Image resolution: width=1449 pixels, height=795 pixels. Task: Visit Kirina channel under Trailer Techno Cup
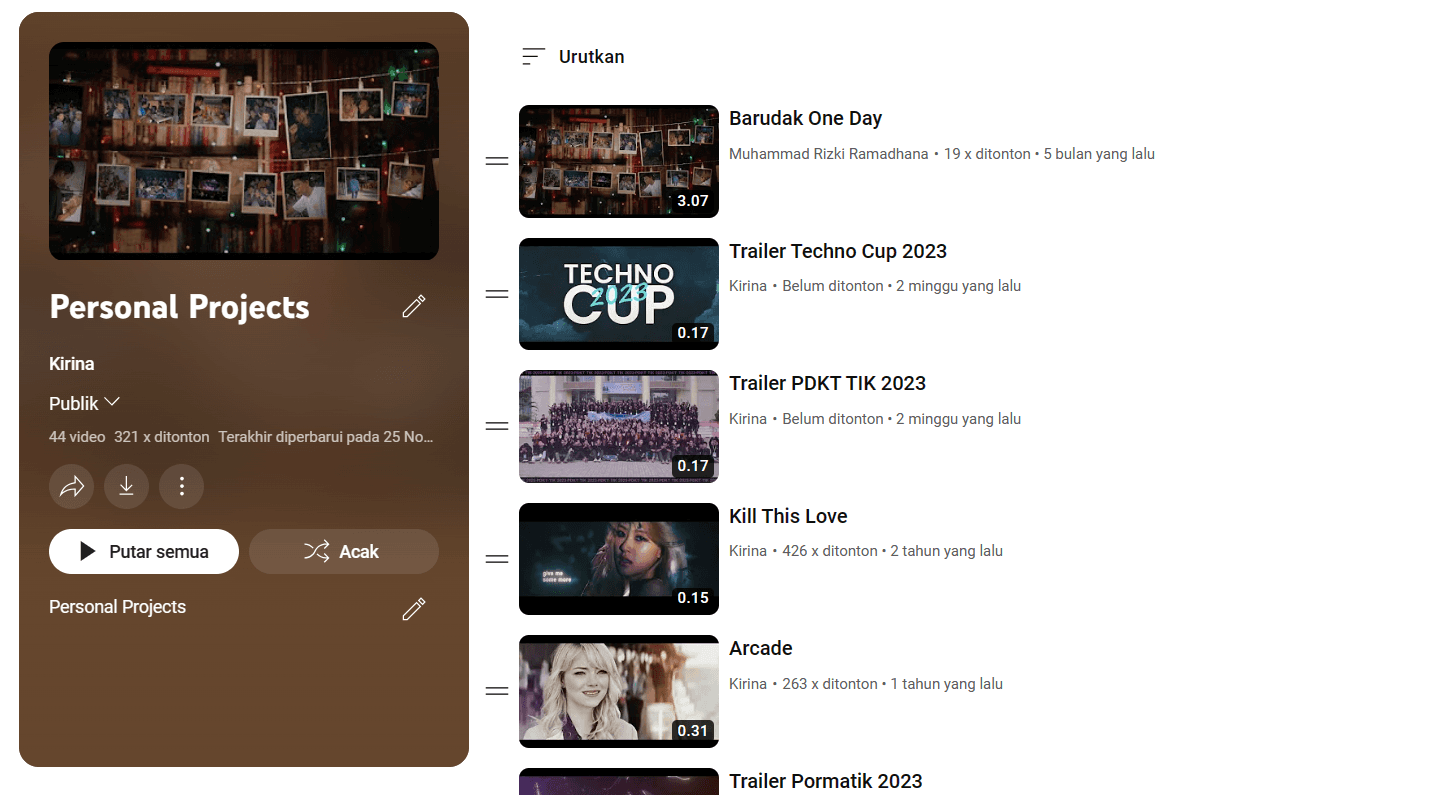pos(748,286)
